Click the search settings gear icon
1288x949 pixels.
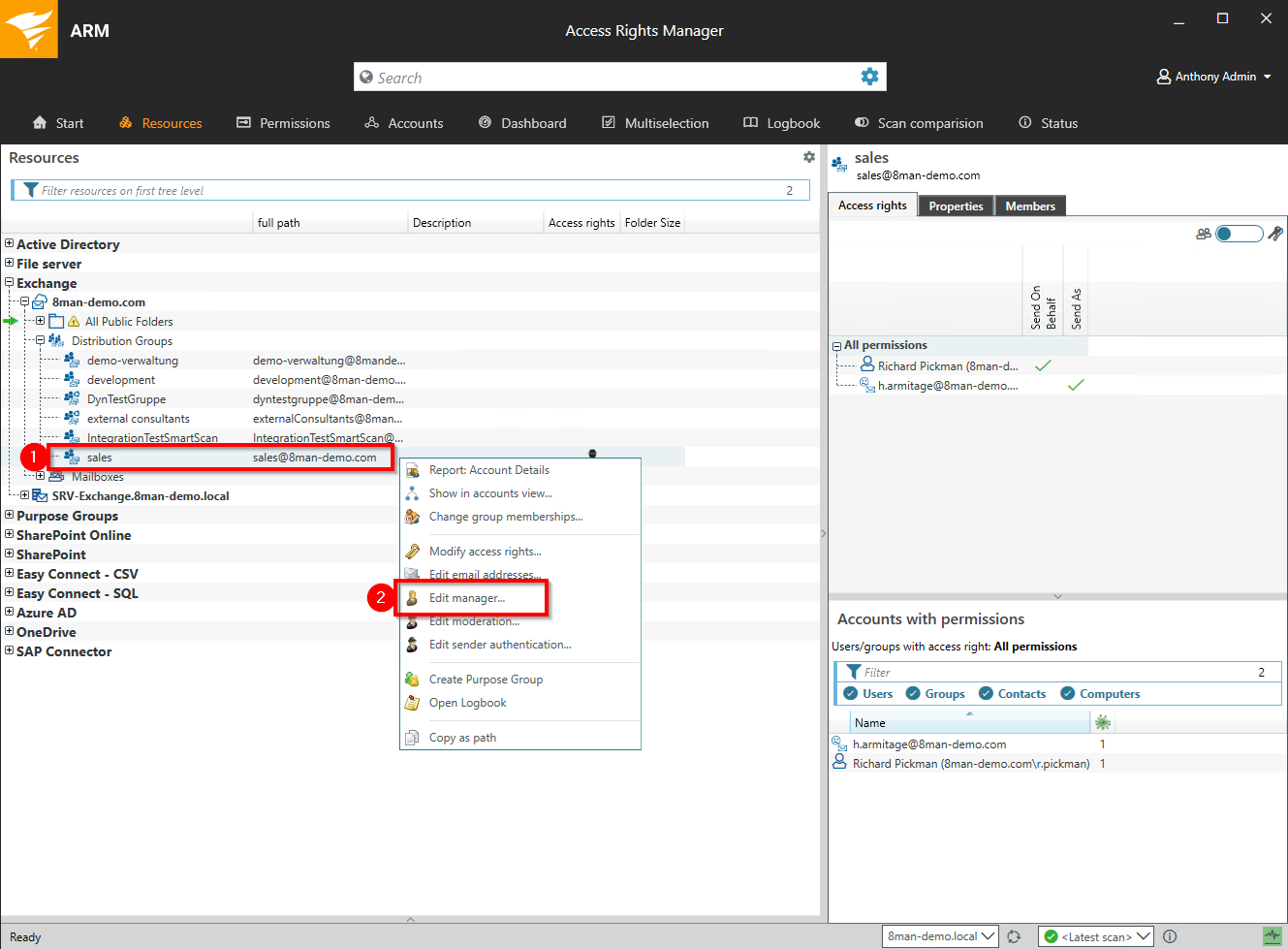point(869,77)
